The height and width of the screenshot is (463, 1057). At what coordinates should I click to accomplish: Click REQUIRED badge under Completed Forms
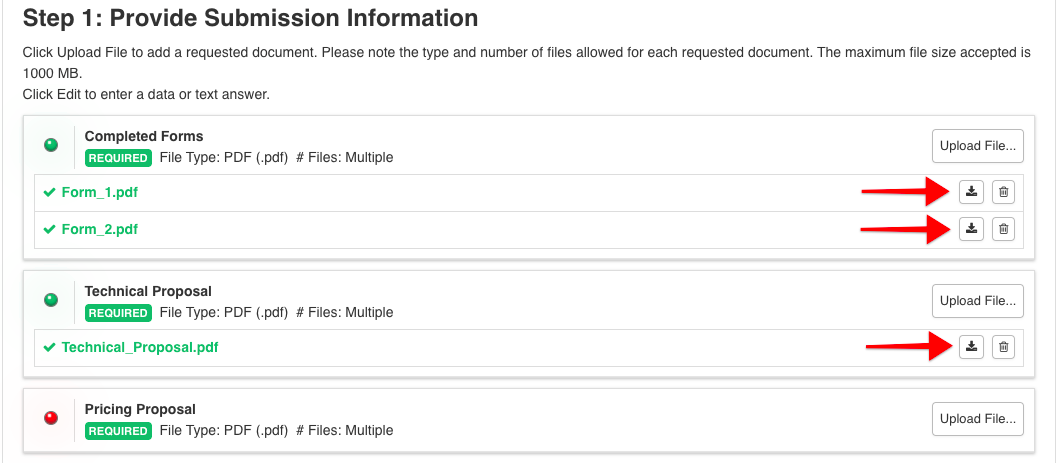pos(118,158)
